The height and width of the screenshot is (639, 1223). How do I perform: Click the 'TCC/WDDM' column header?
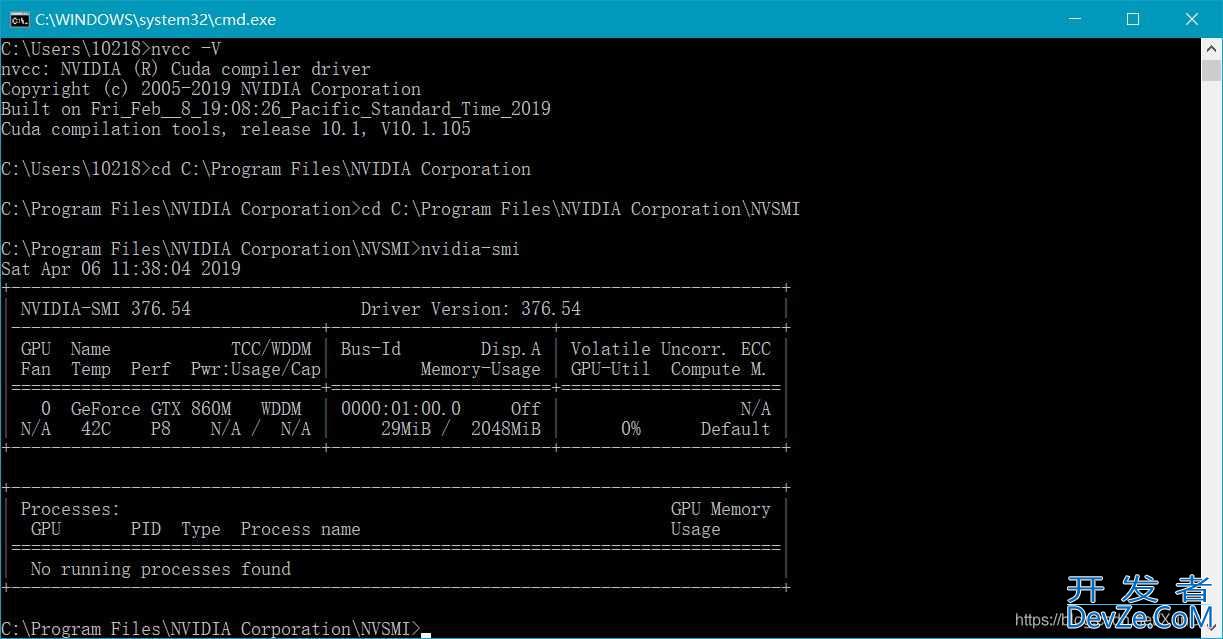pyautogui.click(x=271, y=349)
